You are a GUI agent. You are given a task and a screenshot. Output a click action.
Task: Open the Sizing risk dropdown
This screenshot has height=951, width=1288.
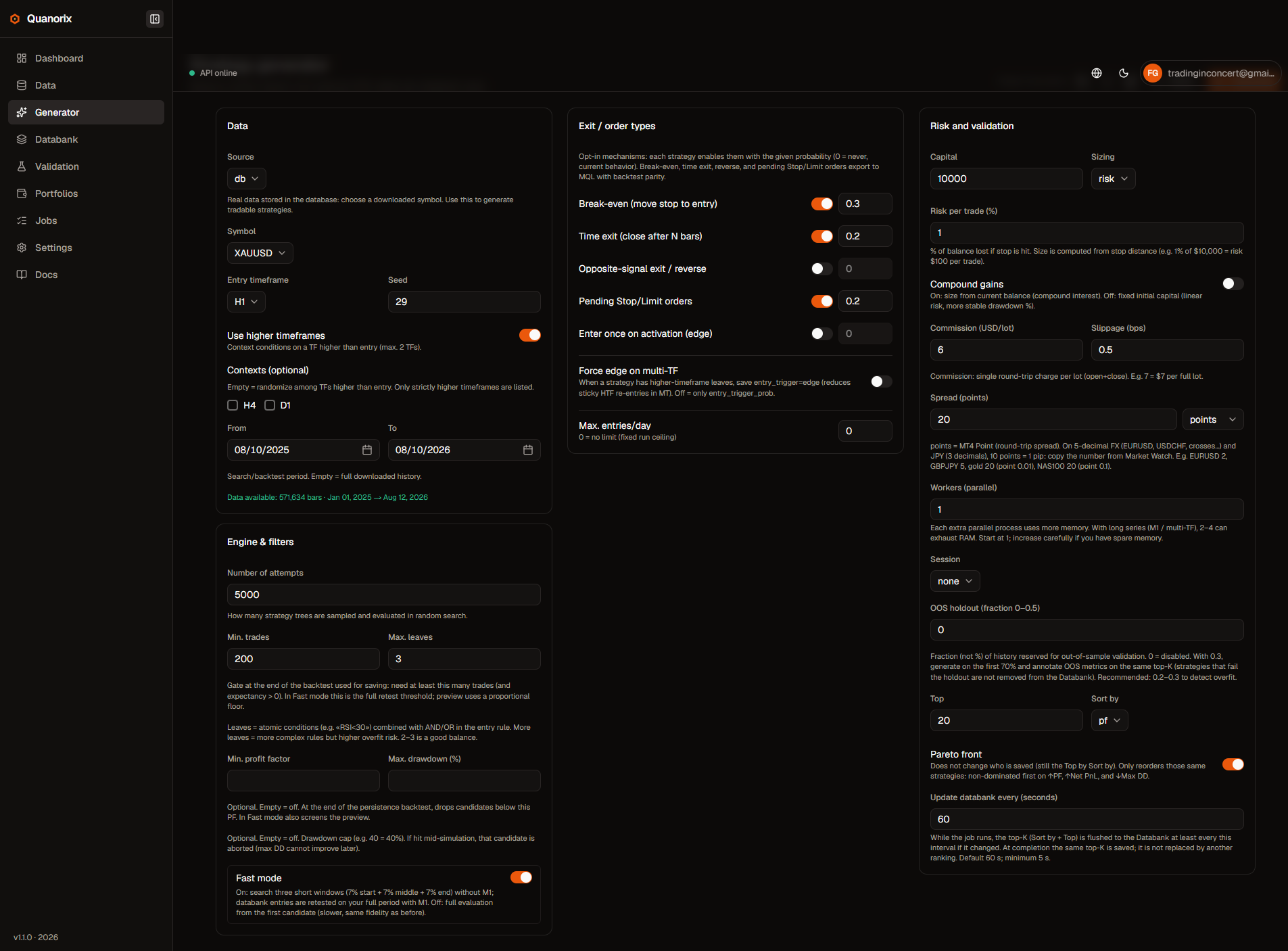[1114, 179]
